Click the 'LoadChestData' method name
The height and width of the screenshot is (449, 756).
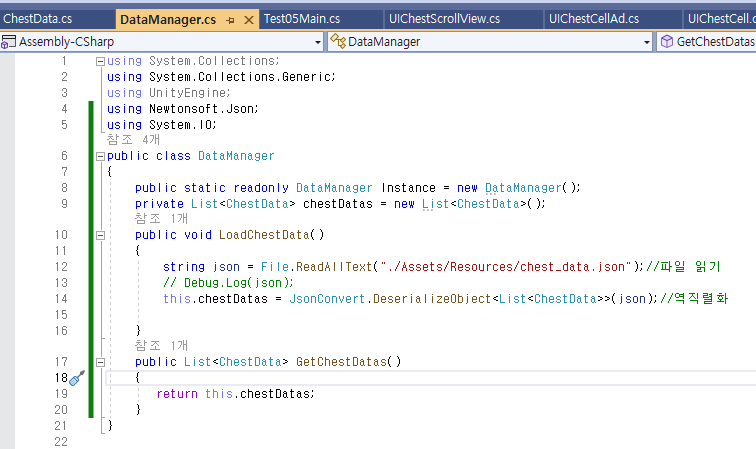tap(264, 235)
